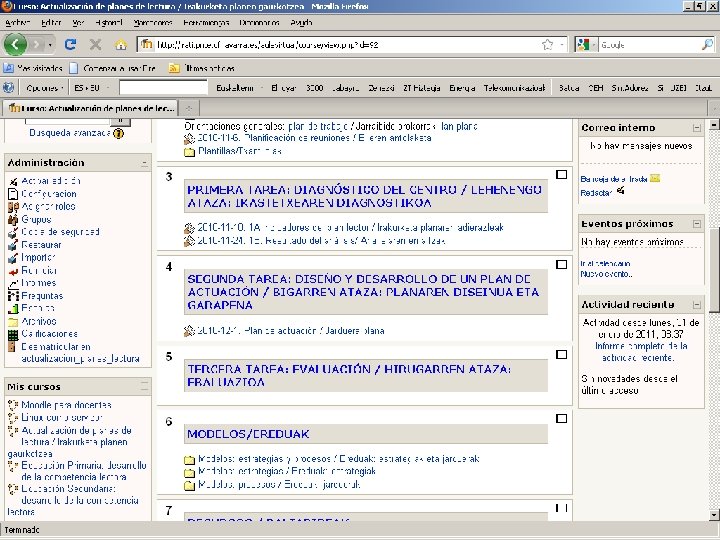The height and width of the screenshot is (540, 720).
Task: Click the Escalas icon
Action: click(x=13, y=309)
